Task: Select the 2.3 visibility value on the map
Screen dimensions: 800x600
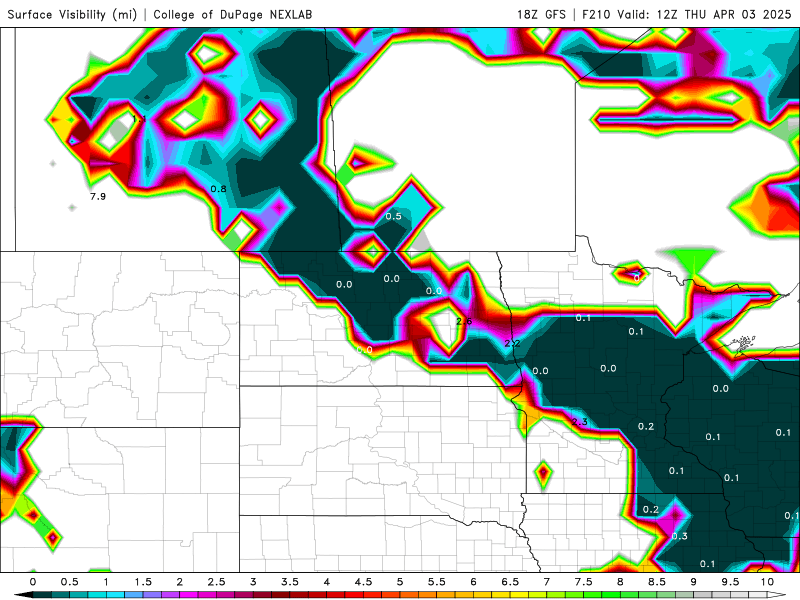Action: point(580,422)
